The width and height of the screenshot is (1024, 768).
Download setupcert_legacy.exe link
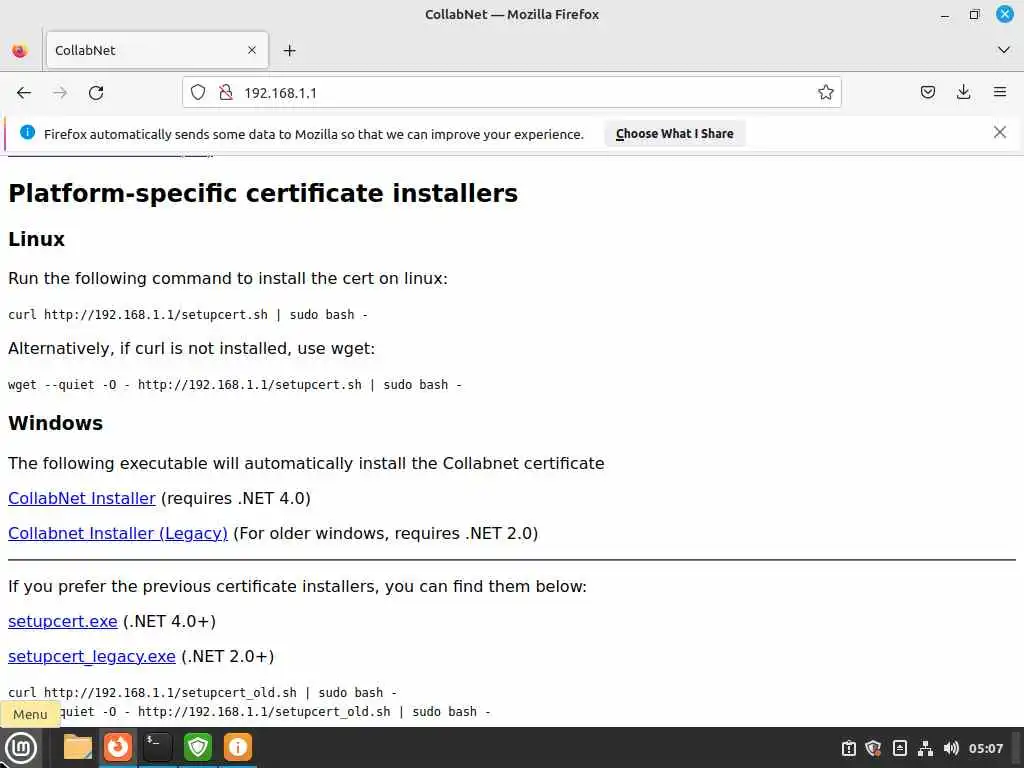[x=91, y=656]
